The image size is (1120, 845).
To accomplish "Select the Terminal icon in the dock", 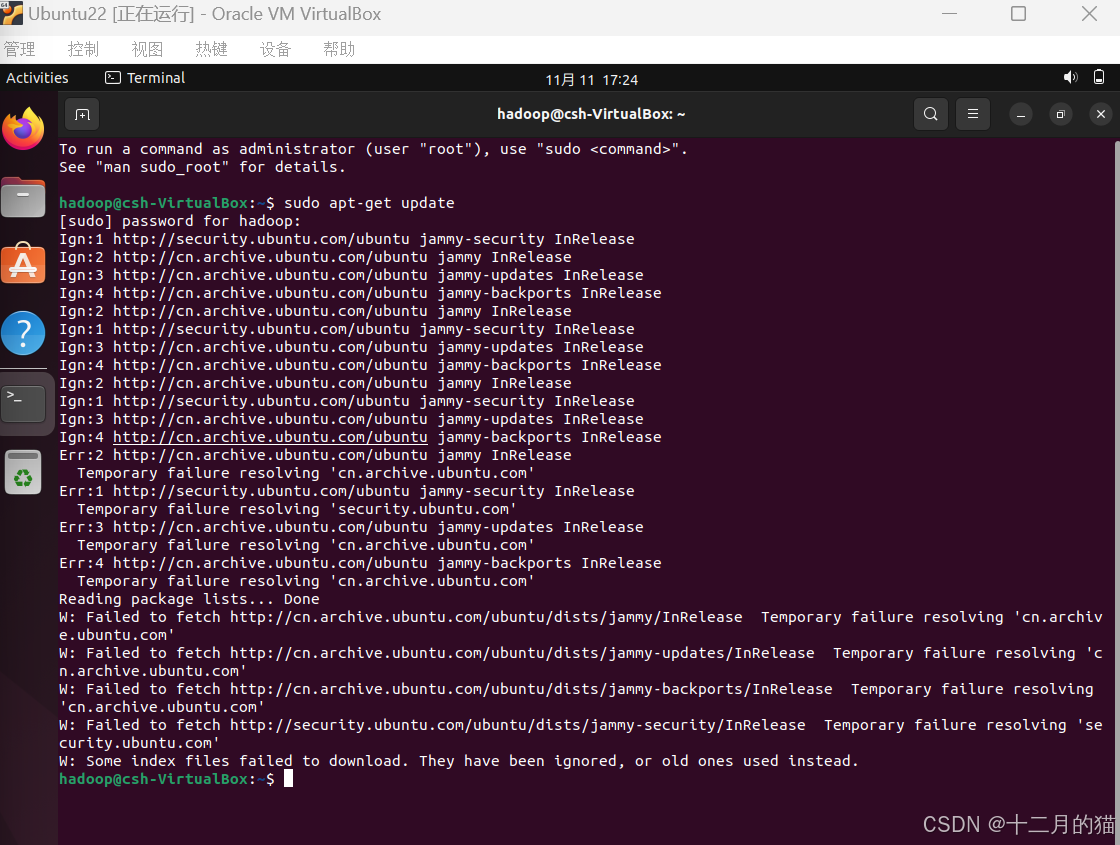I will (x=24, y=404).
